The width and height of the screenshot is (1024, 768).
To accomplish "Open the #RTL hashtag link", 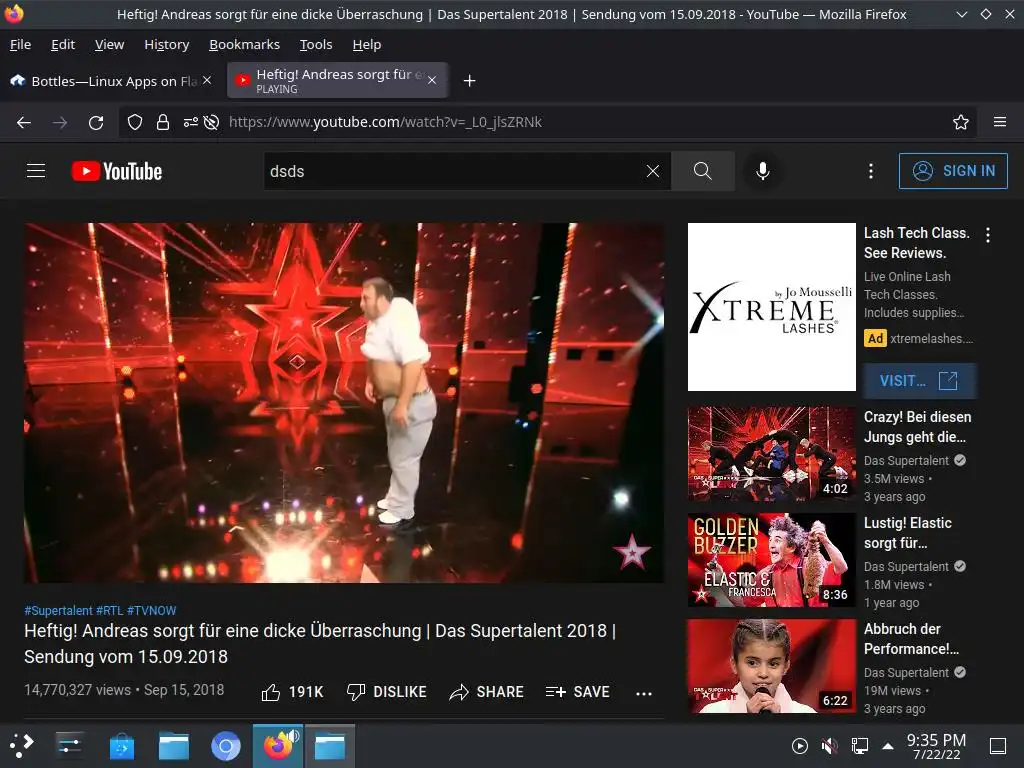I will click(110, 611).
